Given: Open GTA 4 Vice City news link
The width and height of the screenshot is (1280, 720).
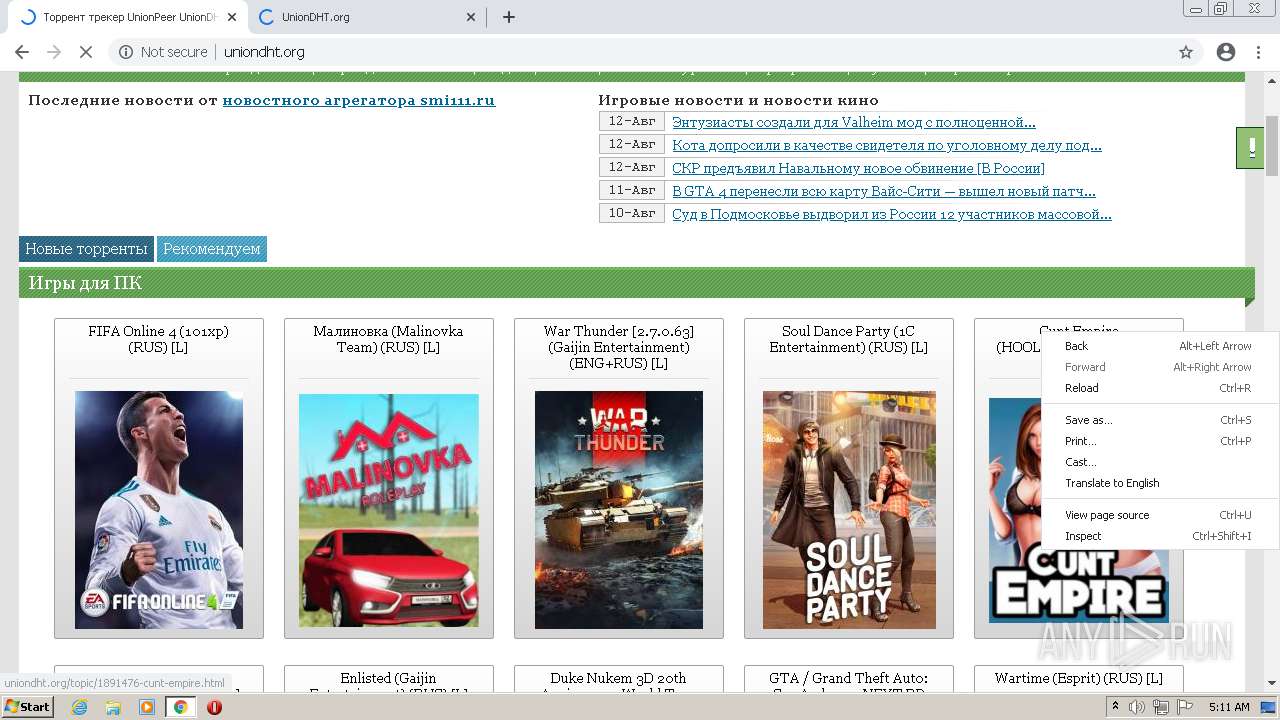Looking at the screenshot, I should [x=884, y=191].
